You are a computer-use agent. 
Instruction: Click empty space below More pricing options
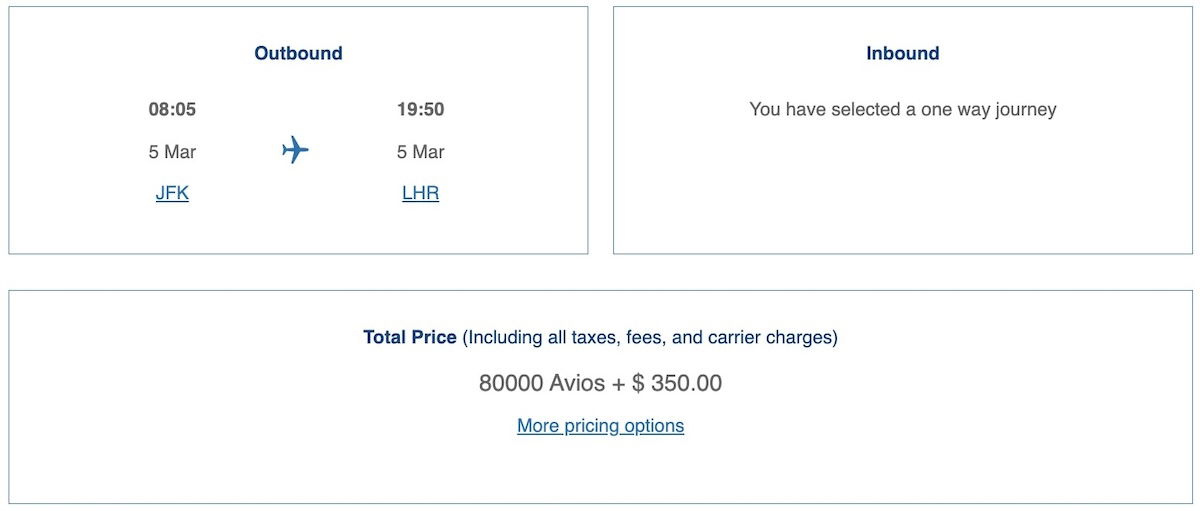600,470
